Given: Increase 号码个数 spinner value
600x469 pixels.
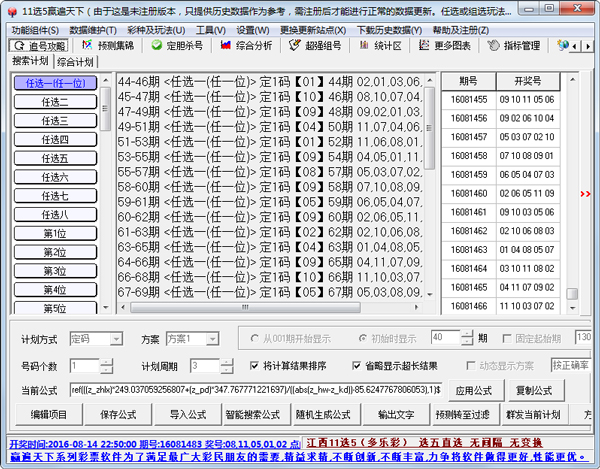Looking at the screenshot, I should click(107, 362).
